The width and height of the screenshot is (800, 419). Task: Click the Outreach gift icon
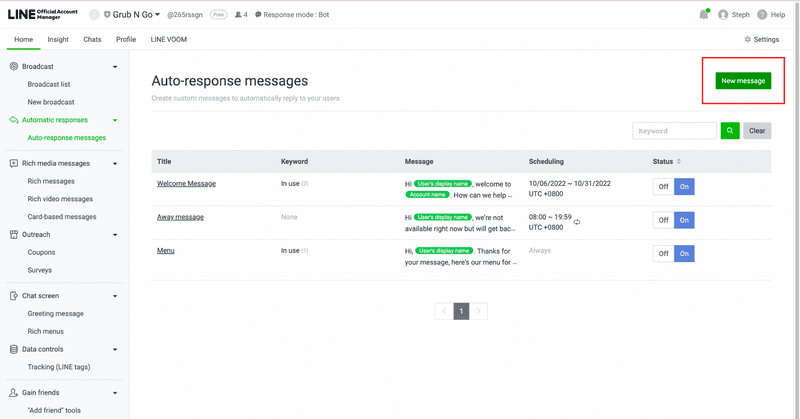[x=14, y=235]
